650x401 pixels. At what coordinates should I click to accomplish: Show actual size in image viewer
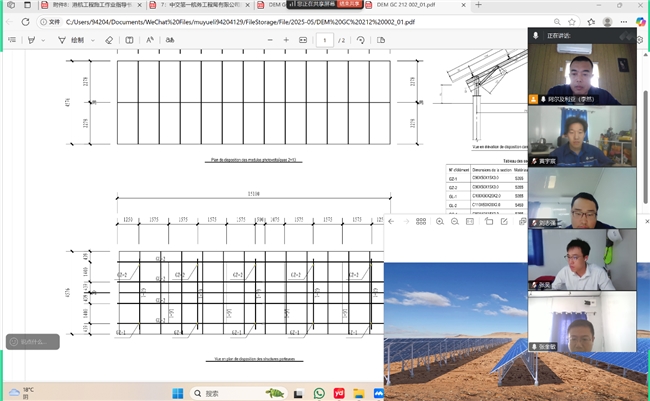pyautogui.click(x=470, y=221)
